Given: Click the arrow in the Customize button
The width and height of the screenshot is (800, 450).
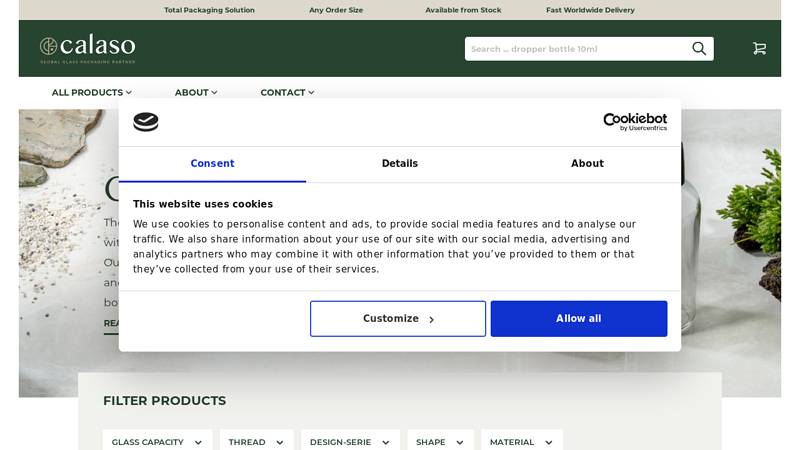Looking at the screenshot, I should tap(432, 319).
